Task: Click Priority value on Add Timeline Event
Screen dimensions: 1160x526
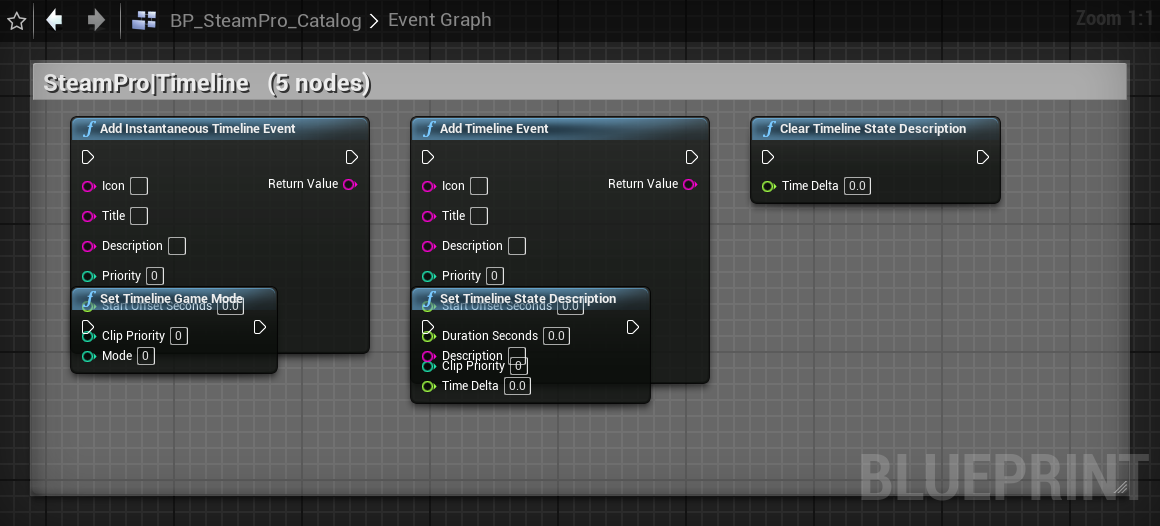Action: 495,276
